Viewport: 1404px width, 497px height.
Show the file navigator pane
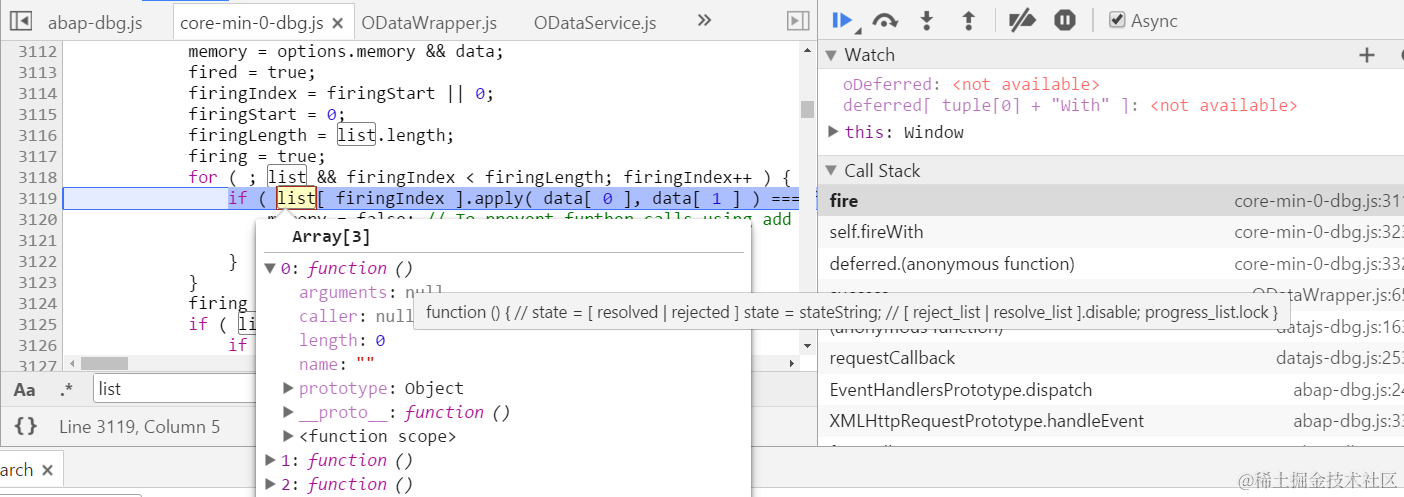20,21
